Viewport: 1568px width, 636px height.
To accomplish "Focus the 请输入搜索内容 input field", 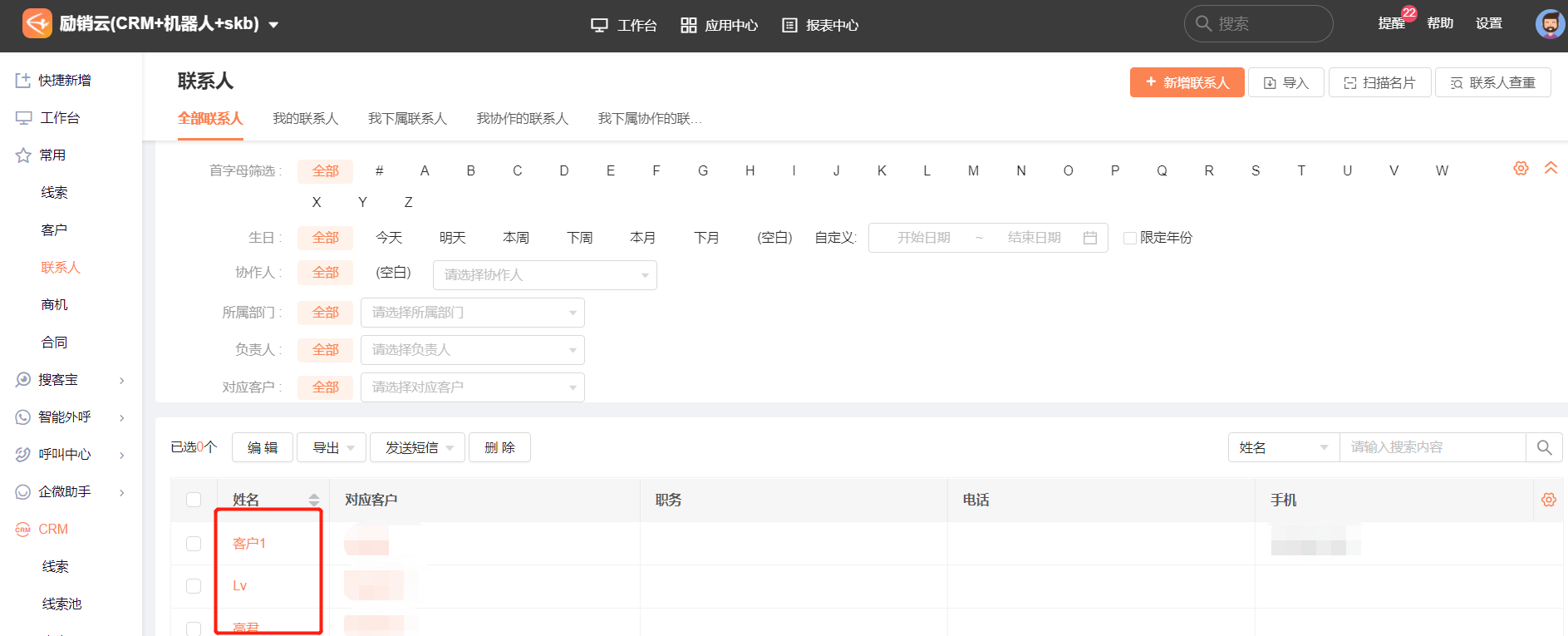I will pyautogui.click(x=1432, y=447).
